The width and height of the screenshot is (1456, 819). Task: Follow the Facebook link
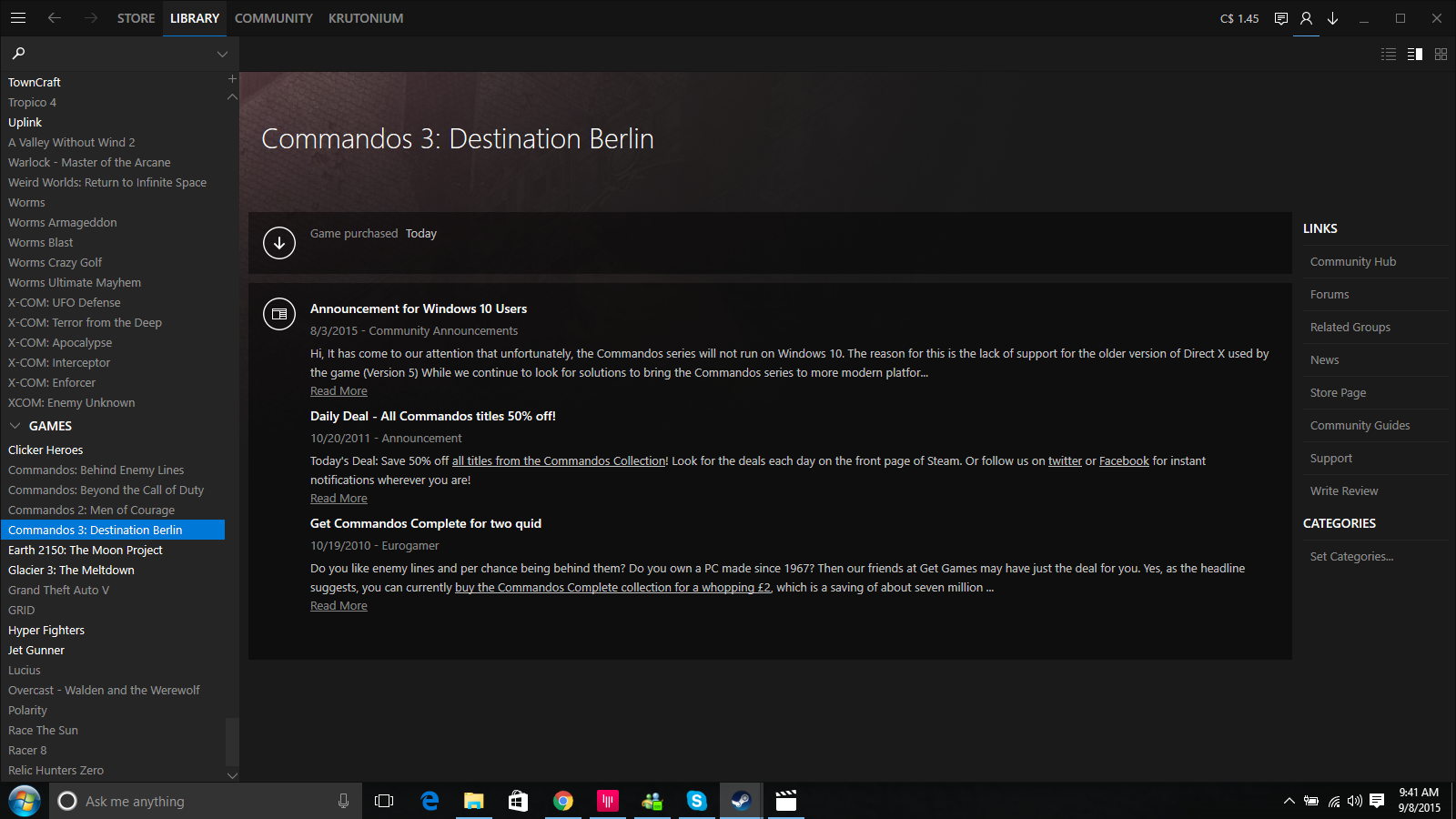point(1124,461)
